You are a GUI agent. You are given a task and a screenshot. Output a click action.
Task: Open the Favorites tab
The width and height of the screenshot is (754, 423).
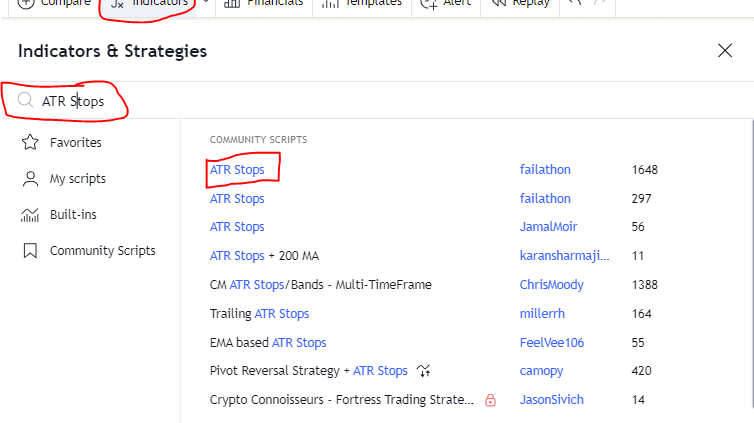75,143
